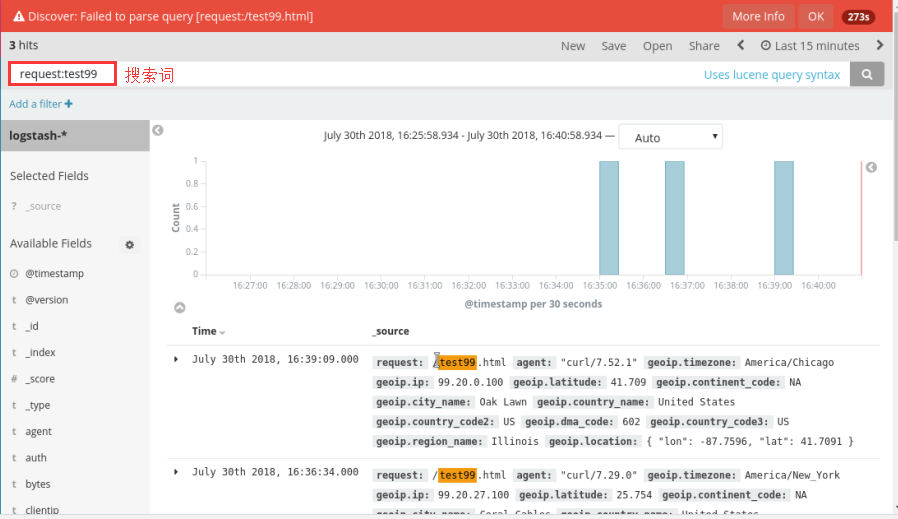Screen dimensions: 898x519
Task: Expand the 16:36:34 log entry row
Action: pos(177,472)
